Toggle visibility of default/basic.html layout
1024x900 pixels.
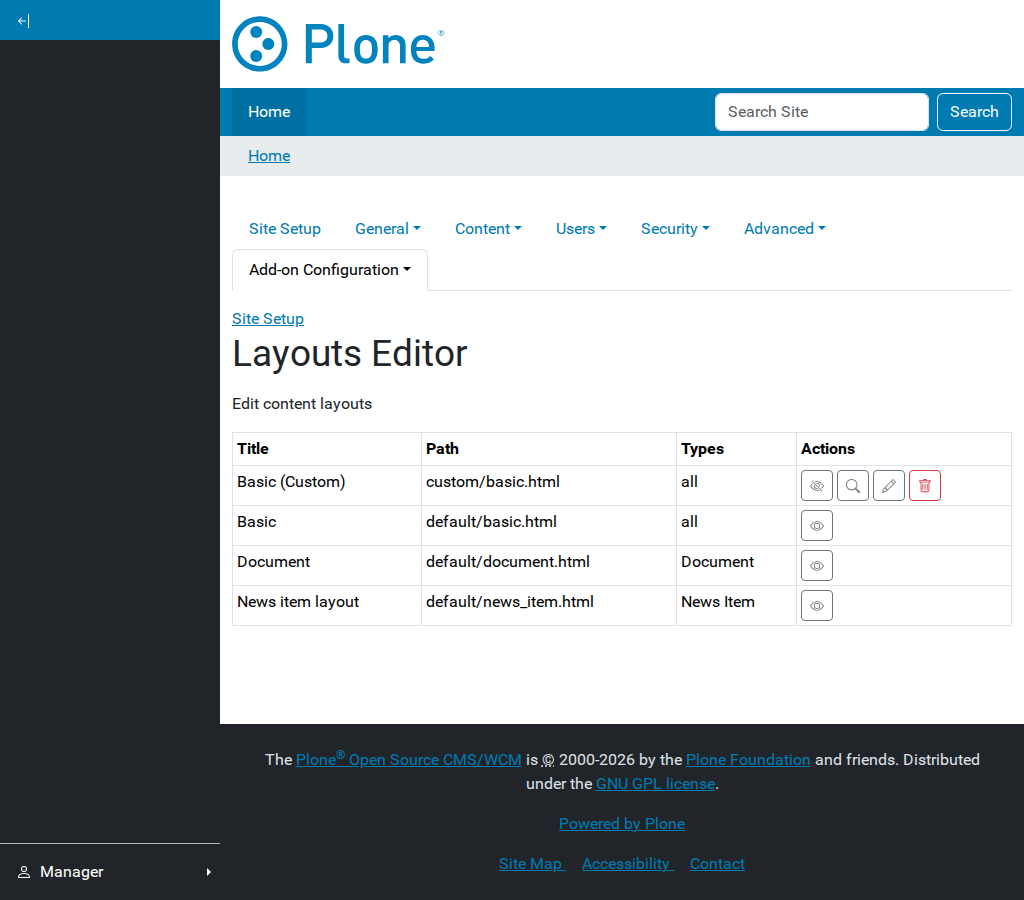click(x=816, y=526)
